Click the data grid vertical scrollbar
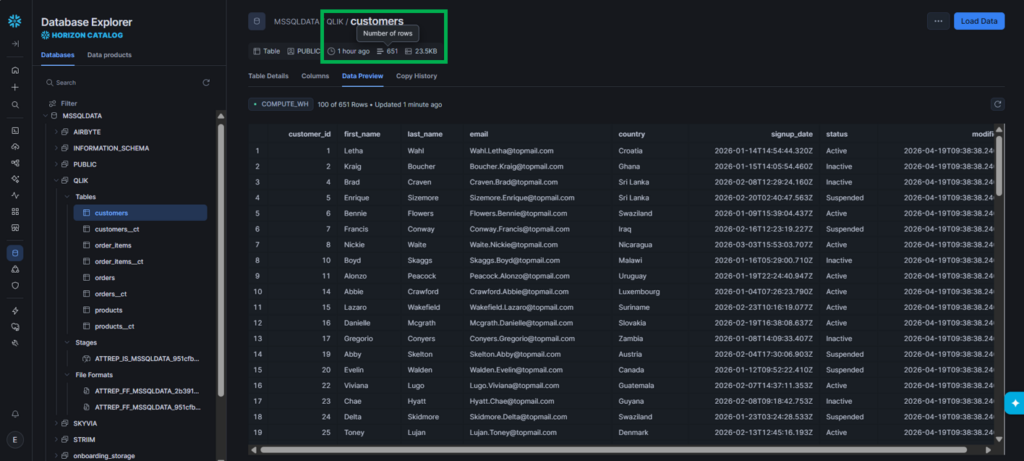1024x461 pixels. pos(999,165)
